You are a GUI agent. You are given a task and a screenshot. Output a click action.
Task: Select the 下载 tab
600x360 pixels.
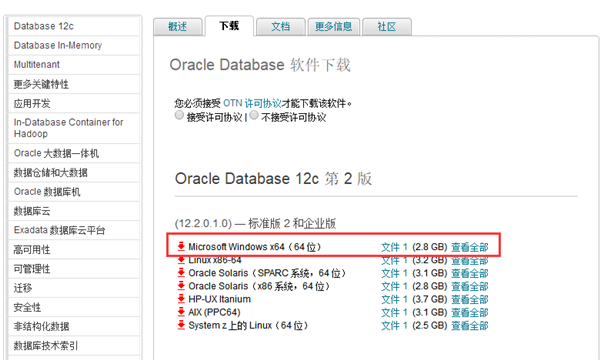(x=229, y=26)
